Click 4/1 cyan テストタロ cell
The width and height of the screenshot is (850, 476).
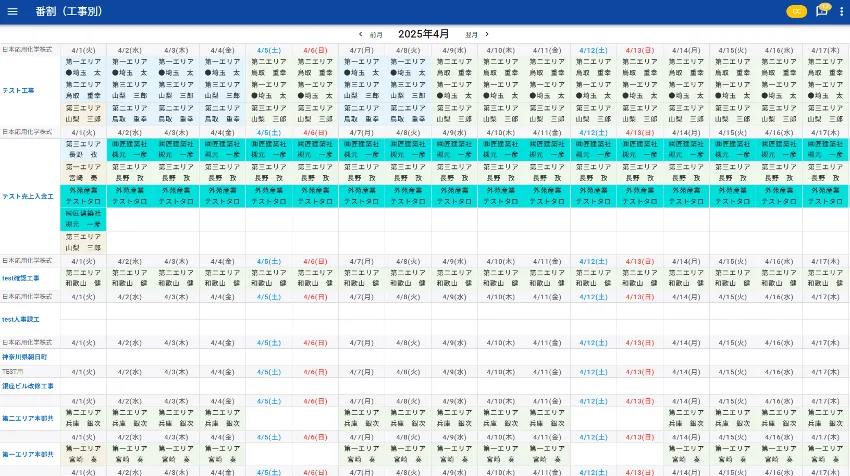click(x=83, y=196)
